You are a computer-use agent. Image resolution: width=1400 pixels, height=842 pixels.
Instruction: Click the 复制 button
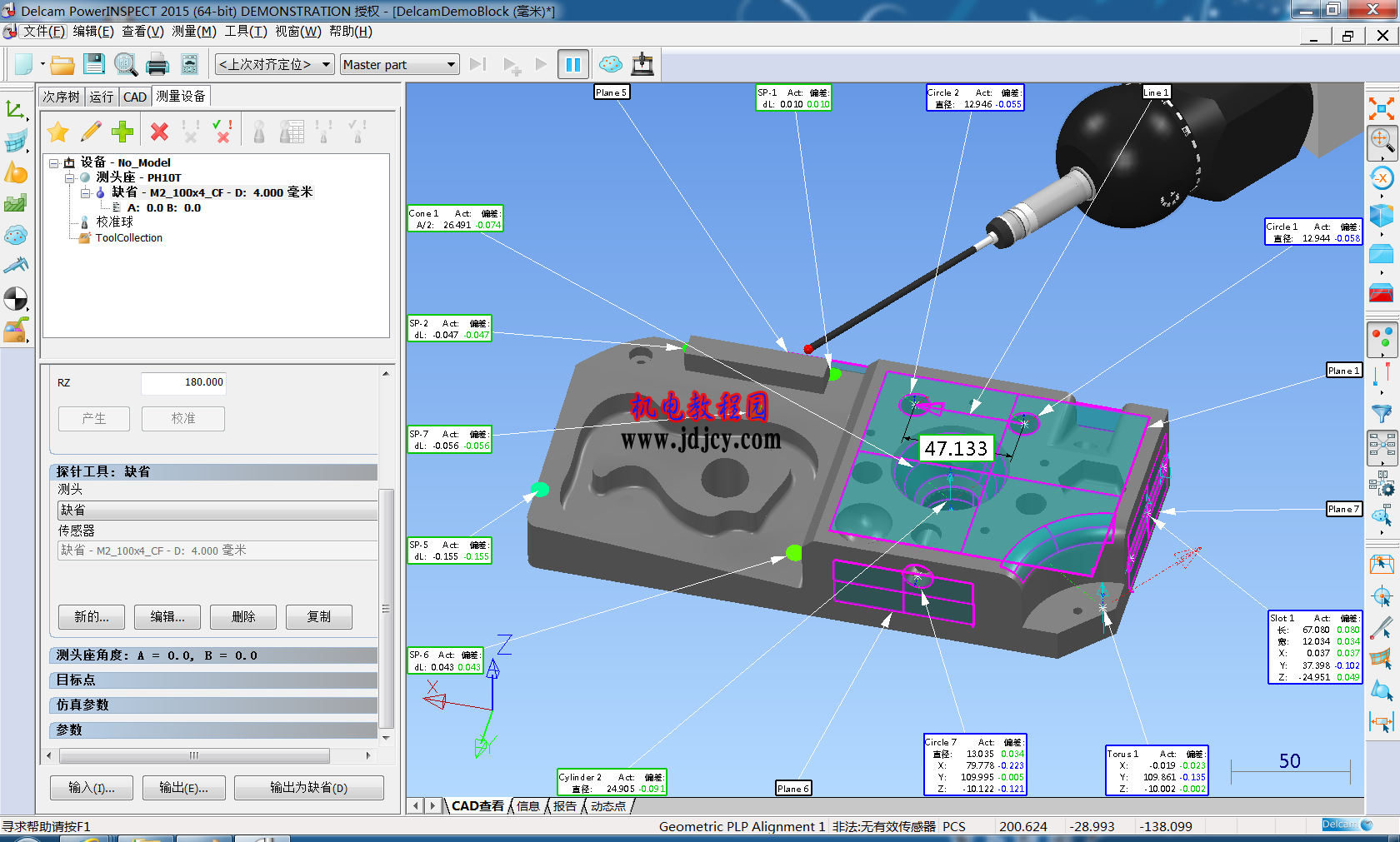click(x=319, y=617)
